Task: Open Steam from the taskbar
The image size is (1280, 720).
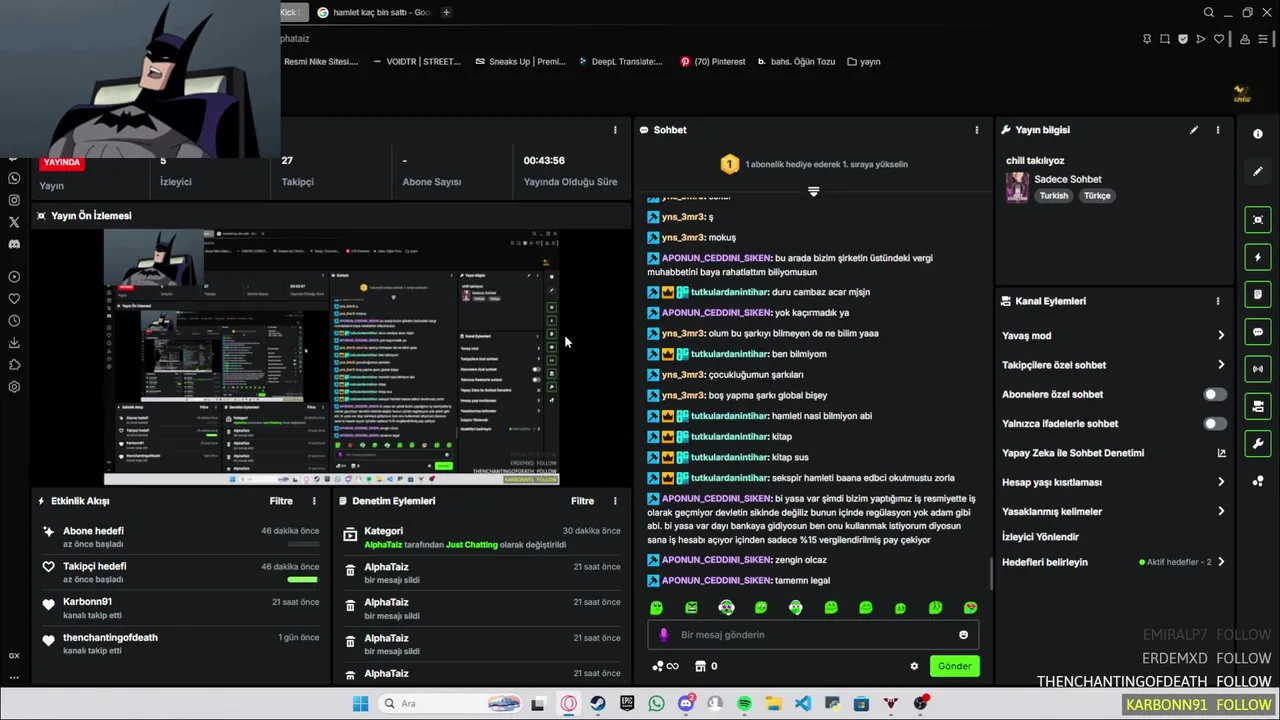Action: click(x=598, y=704)
